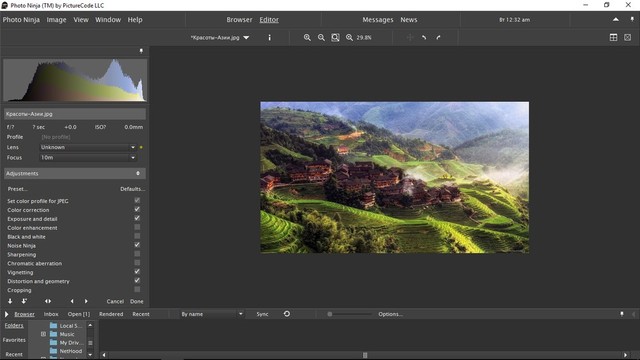The image size is (640, 360).
Task: Select the fit-to-window zoom icon
Action: (x=335, y=38)
